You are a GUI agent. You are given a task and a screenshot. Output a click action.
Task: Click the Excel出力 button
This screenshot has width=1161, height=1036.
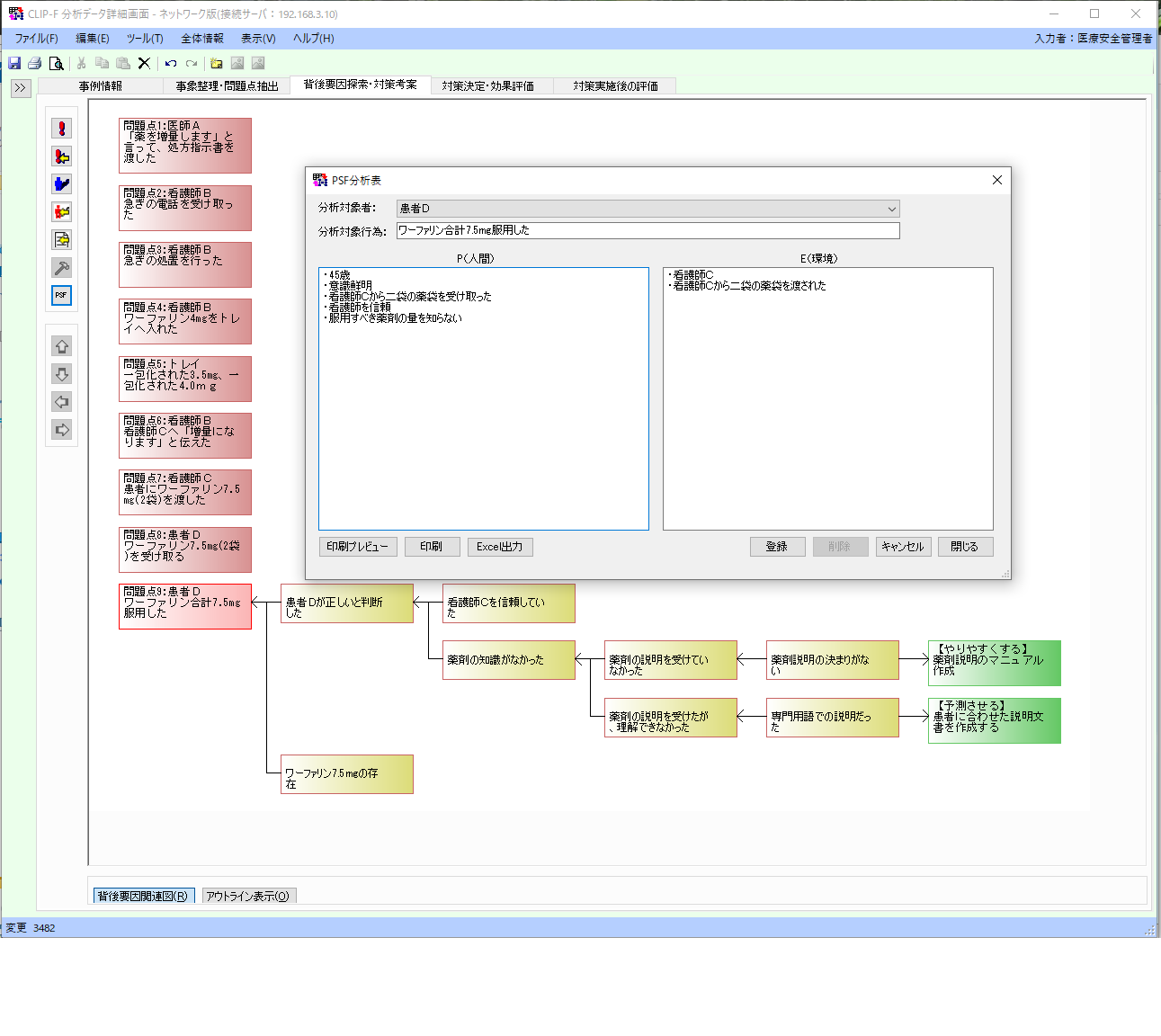click(x=500, y=547)
